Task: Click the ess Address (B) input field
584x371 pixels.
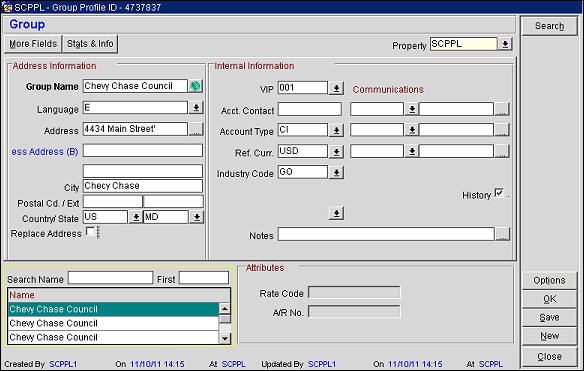Action: point(143,151)
